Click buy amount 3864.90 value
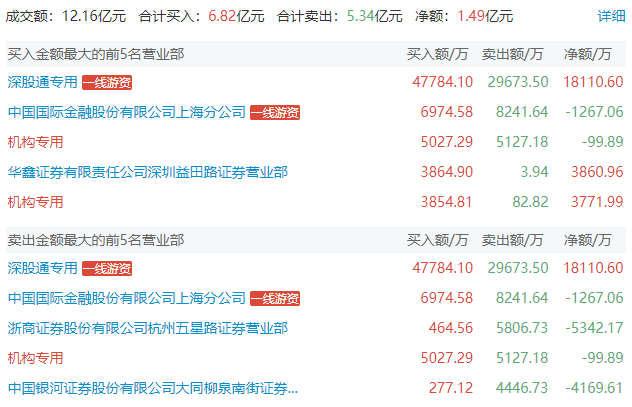The image size is (632, 407). pos(447,172)
